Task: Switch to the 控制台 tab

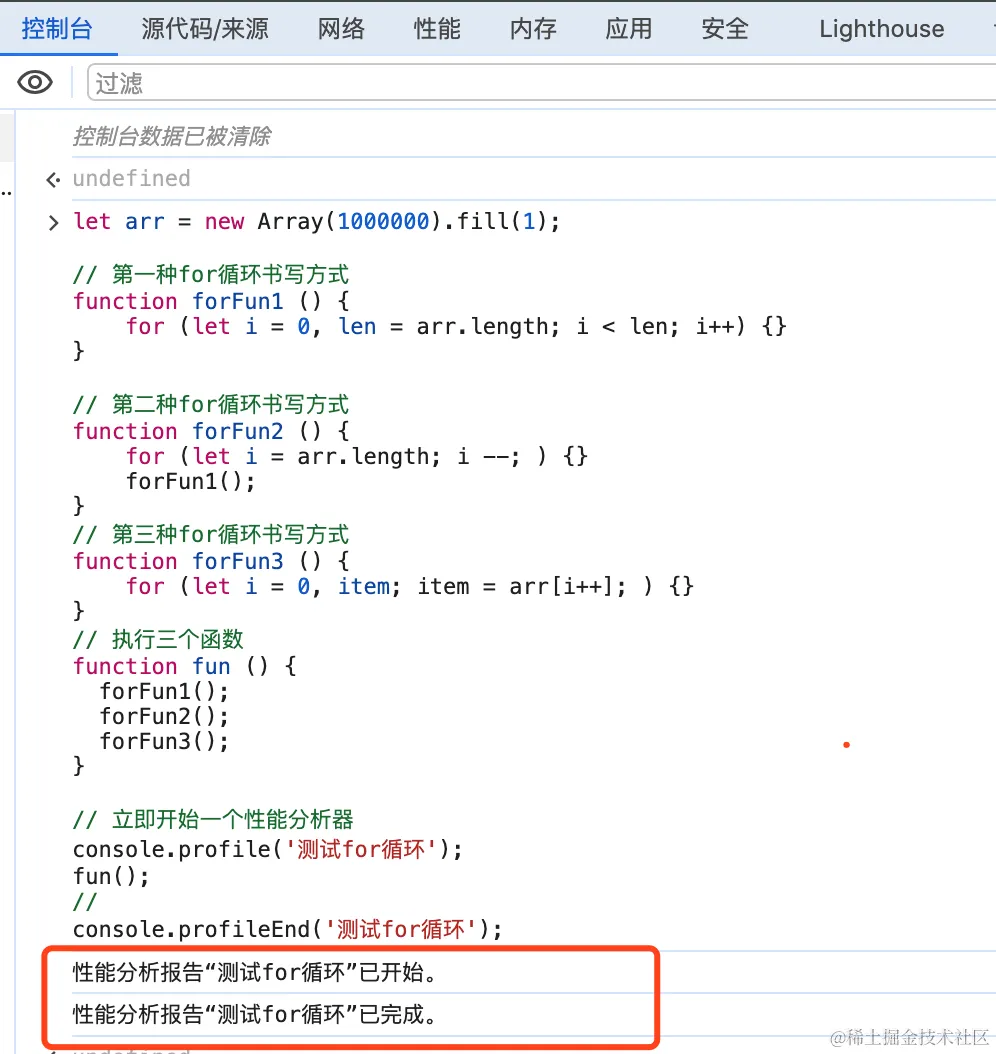Action: (x=57, y=29)
